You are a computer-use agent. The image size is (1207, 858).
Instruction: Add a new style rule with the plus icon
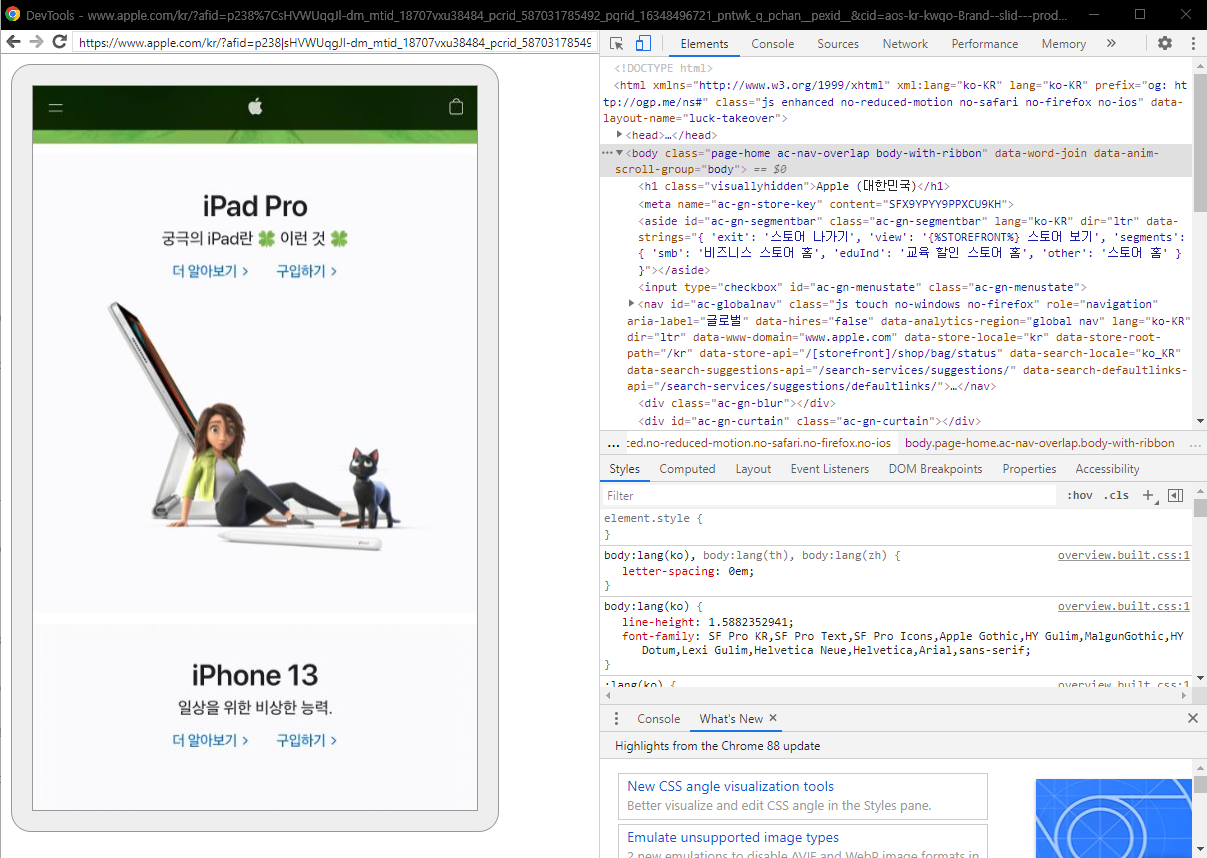point(1148,496)
